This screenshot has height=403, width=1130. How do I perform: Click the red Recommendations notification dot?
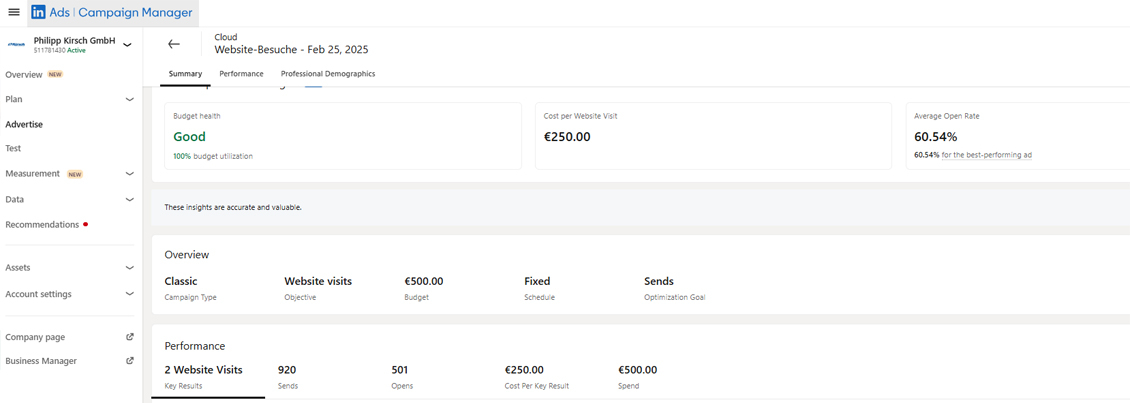[86, 224]
